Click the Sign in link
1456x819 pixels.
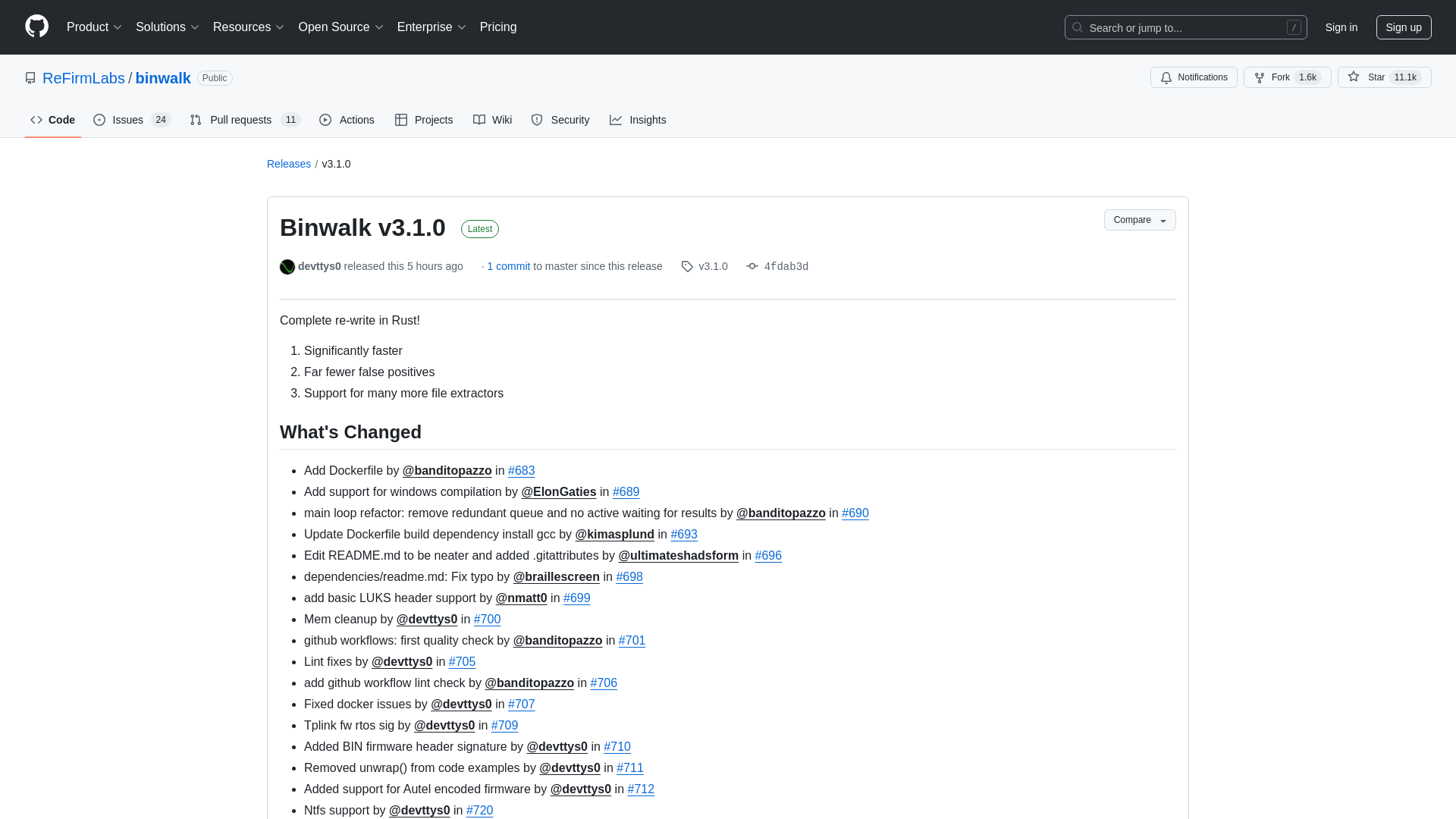coord(1341,27)
